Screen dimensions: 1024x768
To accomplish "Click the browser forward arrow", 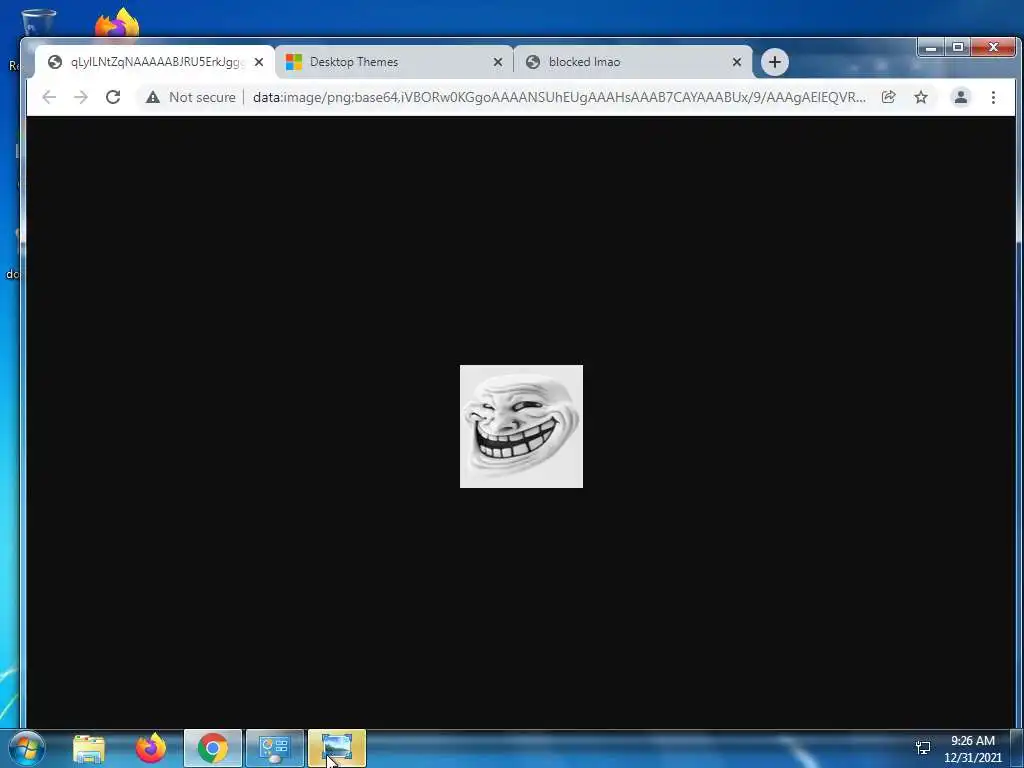I will pos(81,97).
